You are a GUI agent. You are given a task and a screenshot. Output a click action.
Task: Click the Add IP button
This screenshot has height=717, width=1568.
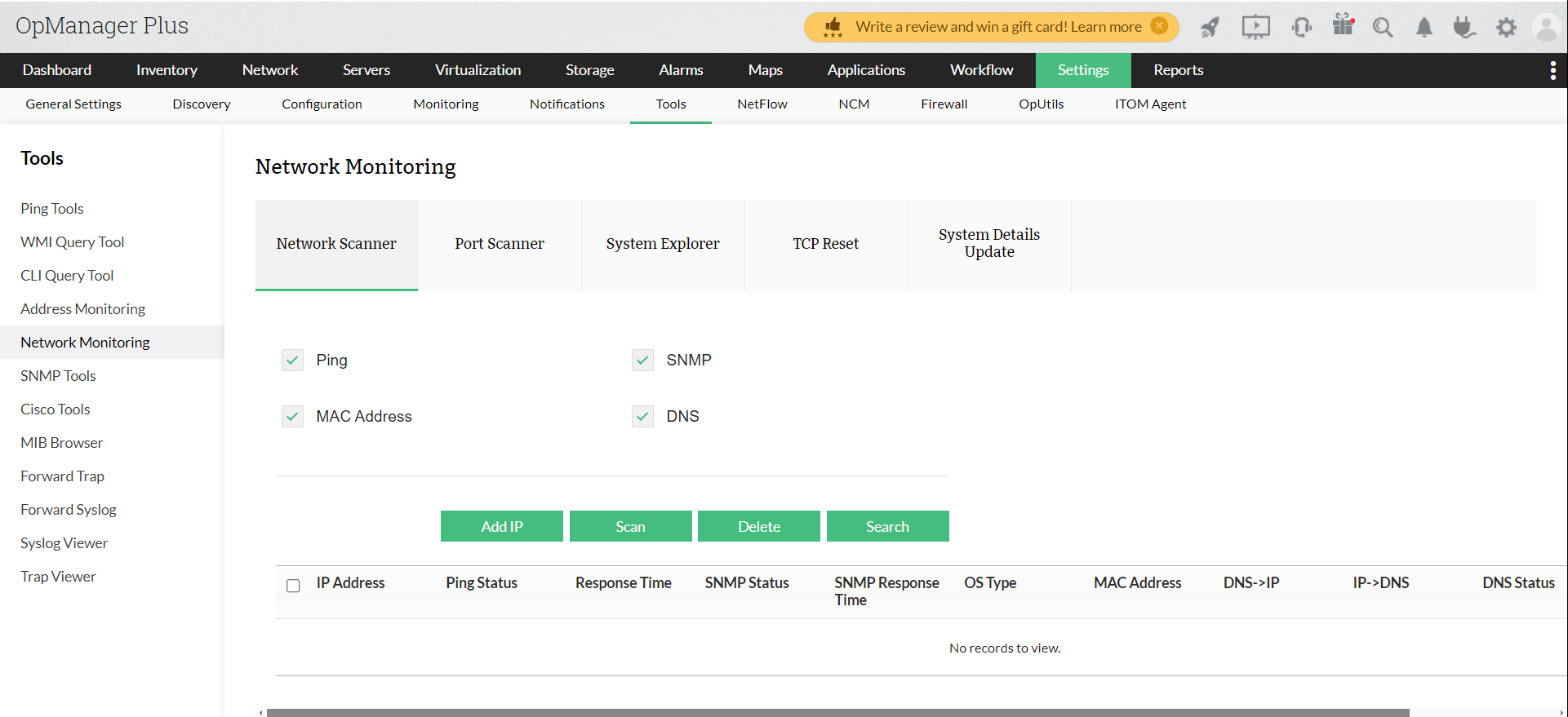[502, 527]
